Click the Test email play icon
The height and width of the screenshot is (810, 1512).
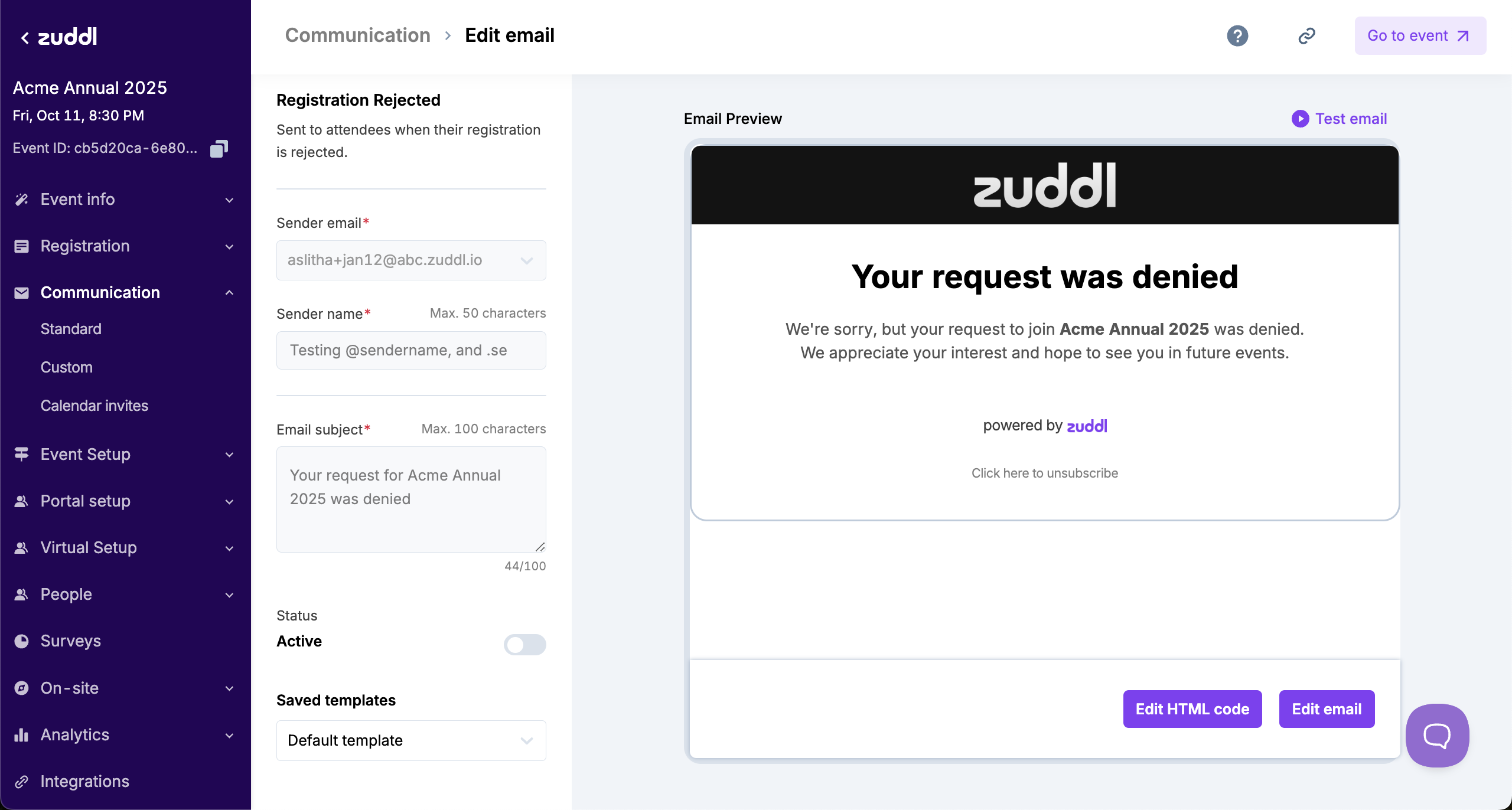coord(1300,119)
